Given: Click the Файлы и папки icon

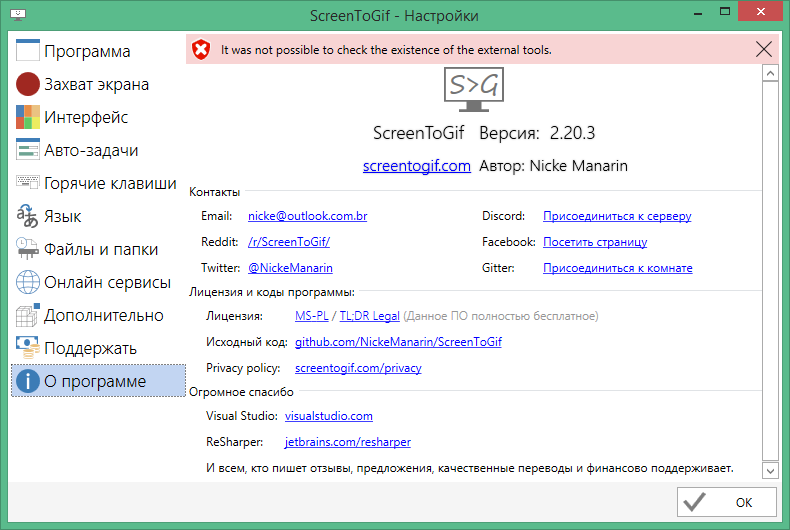Looking at the screenshot, I should 28,249.
